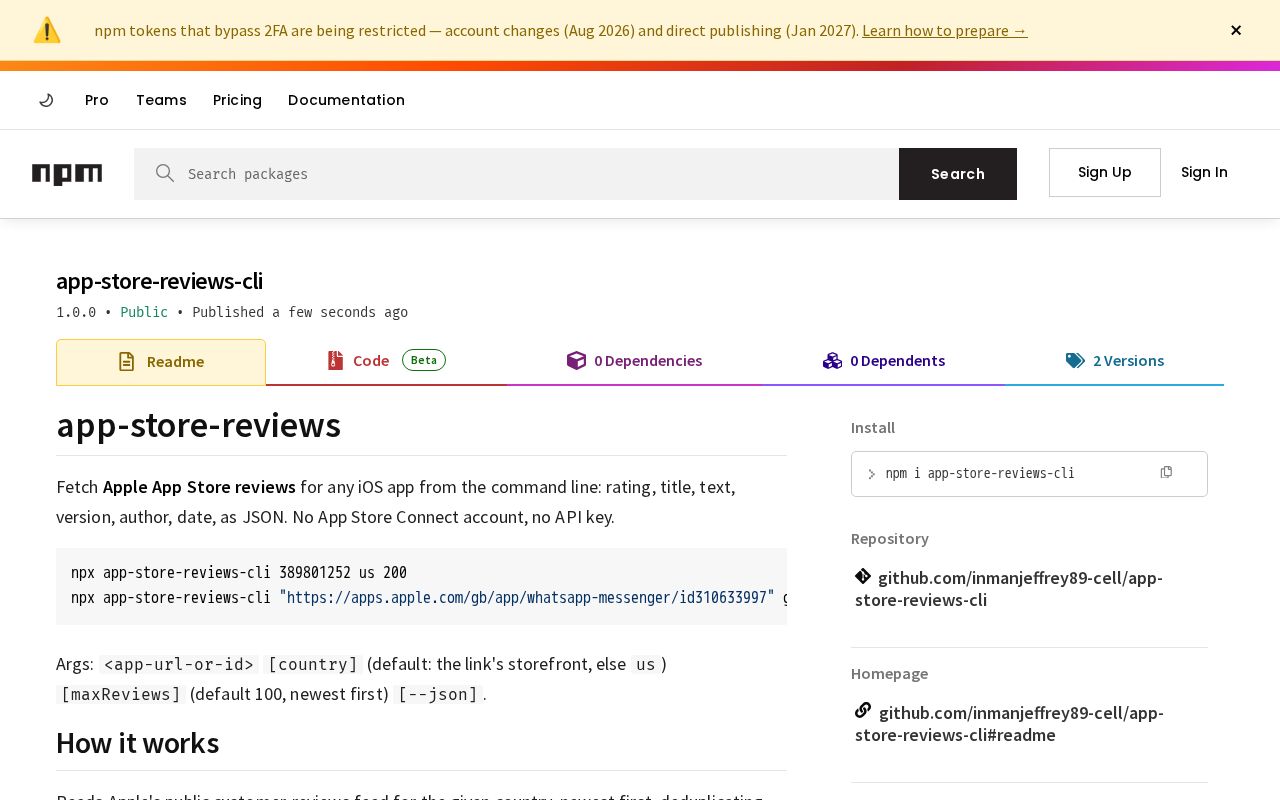Viewport: 1280px width, 800px height.
Task: Click the Versions tags icon
Action: click(1075, 361)
